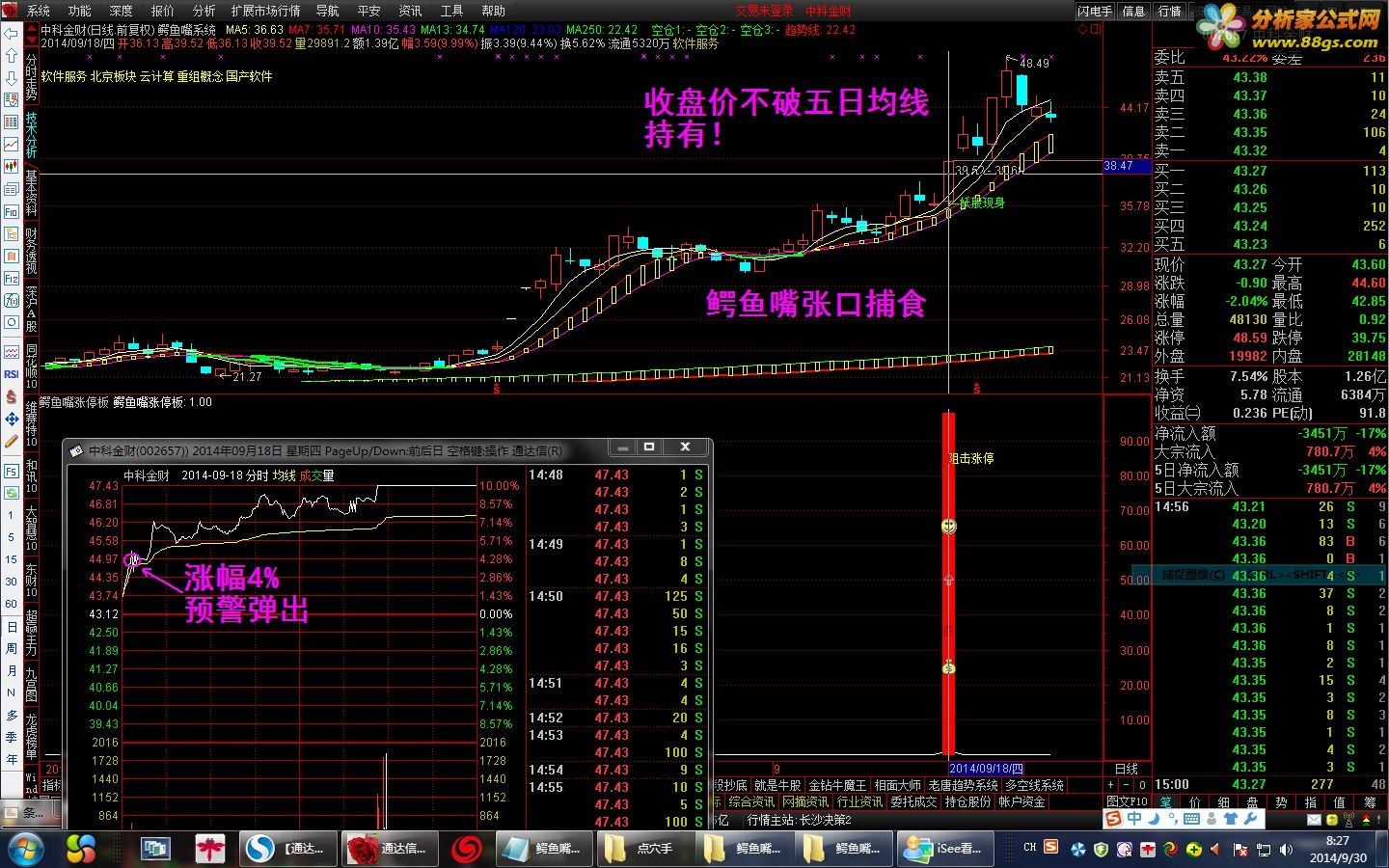Click the minus zoom button beside 日线

point(1127,785)
